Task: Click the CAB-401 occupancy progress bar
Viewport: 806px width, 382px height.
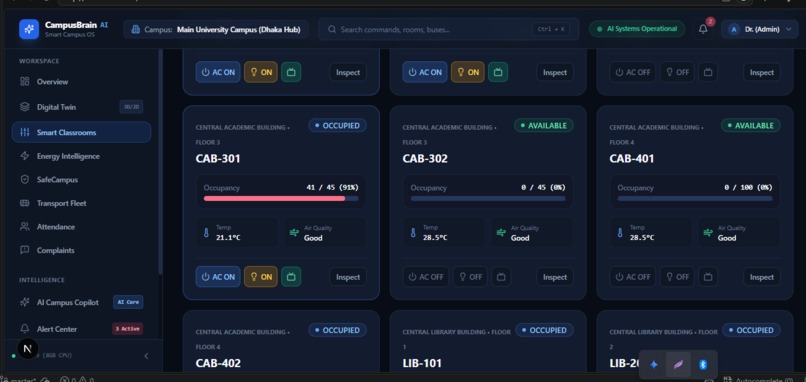Action: click(695, 198)
